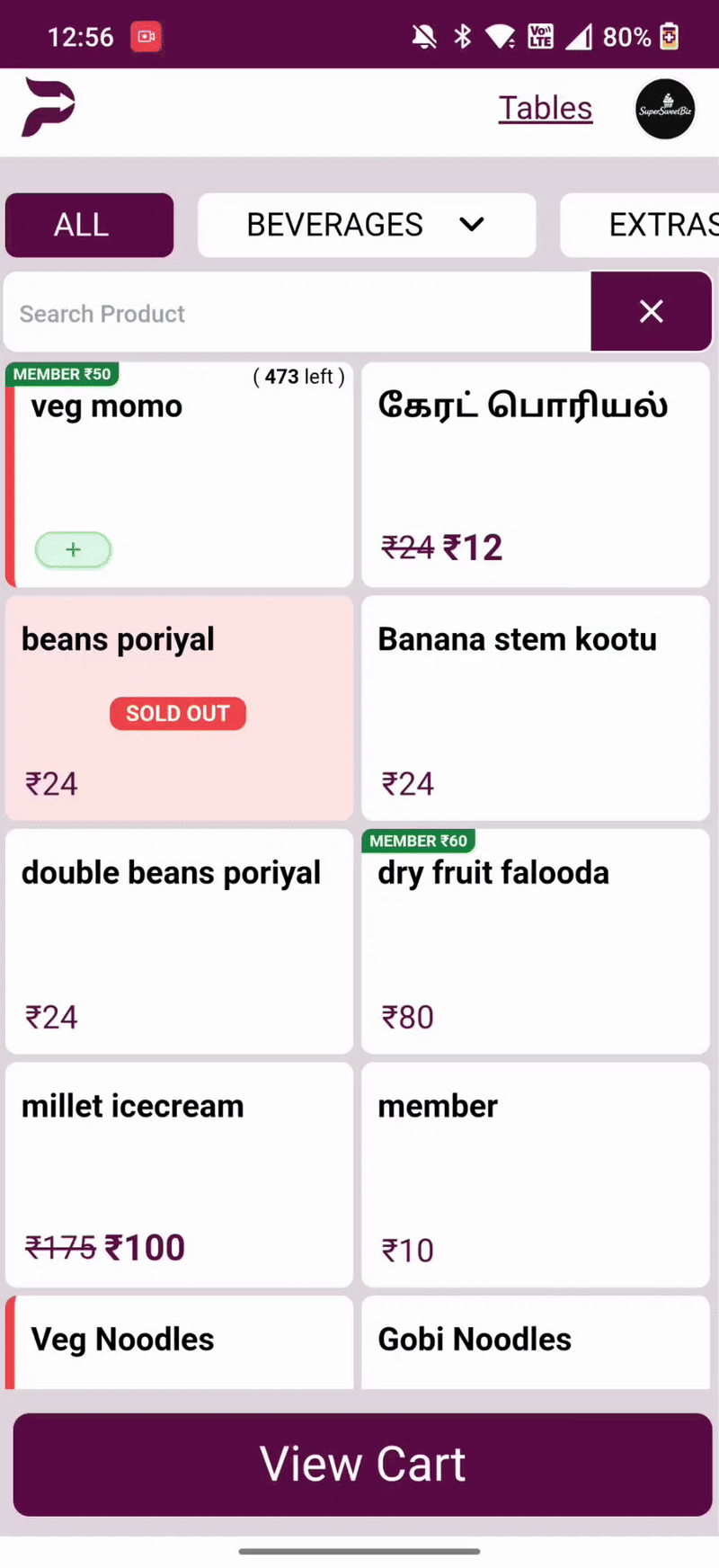
Task: Choose the dry fruit falooda card
Action: point(536,941)
